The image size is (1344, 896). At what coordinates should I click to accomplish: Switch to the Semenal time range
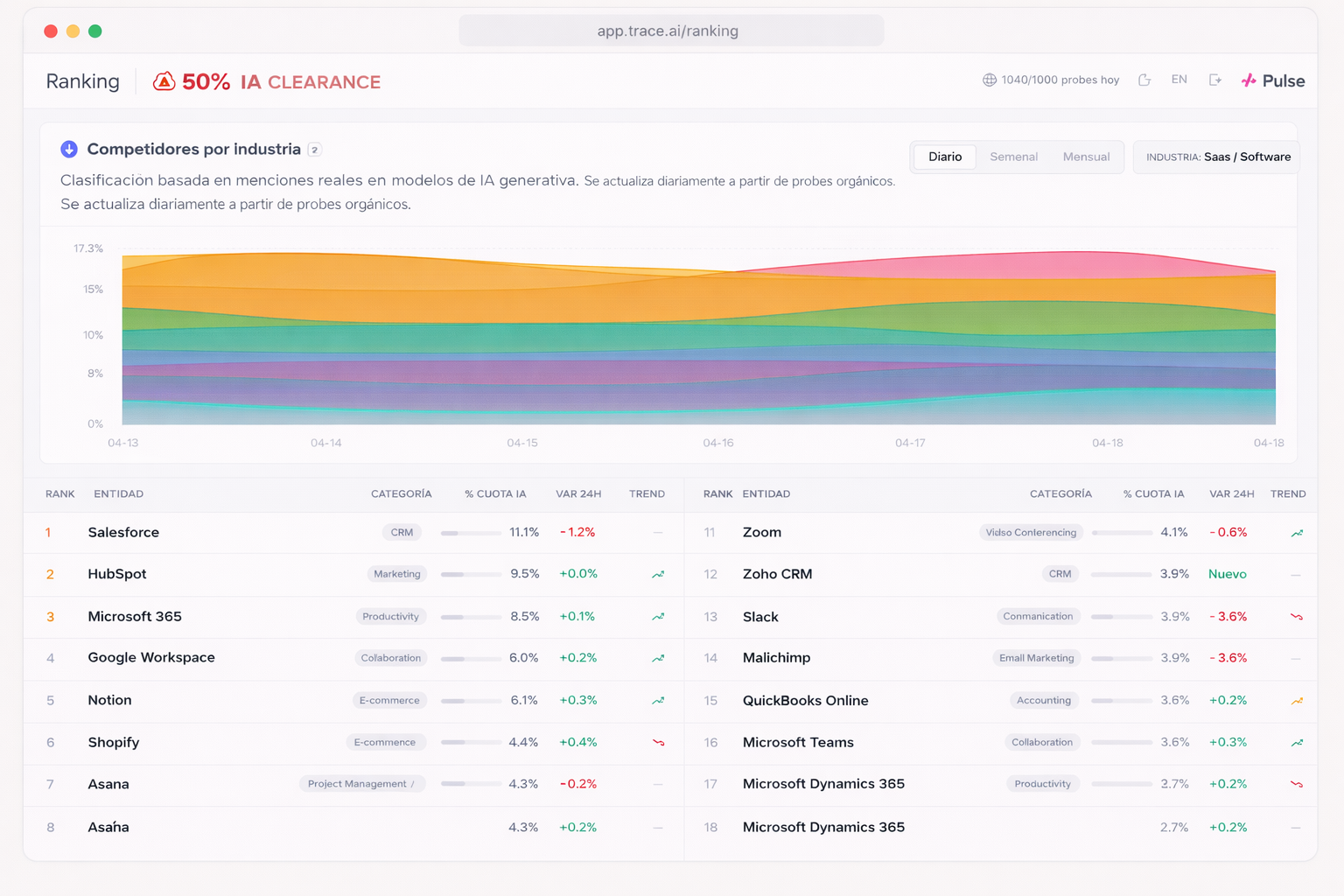pos(1013,157)
